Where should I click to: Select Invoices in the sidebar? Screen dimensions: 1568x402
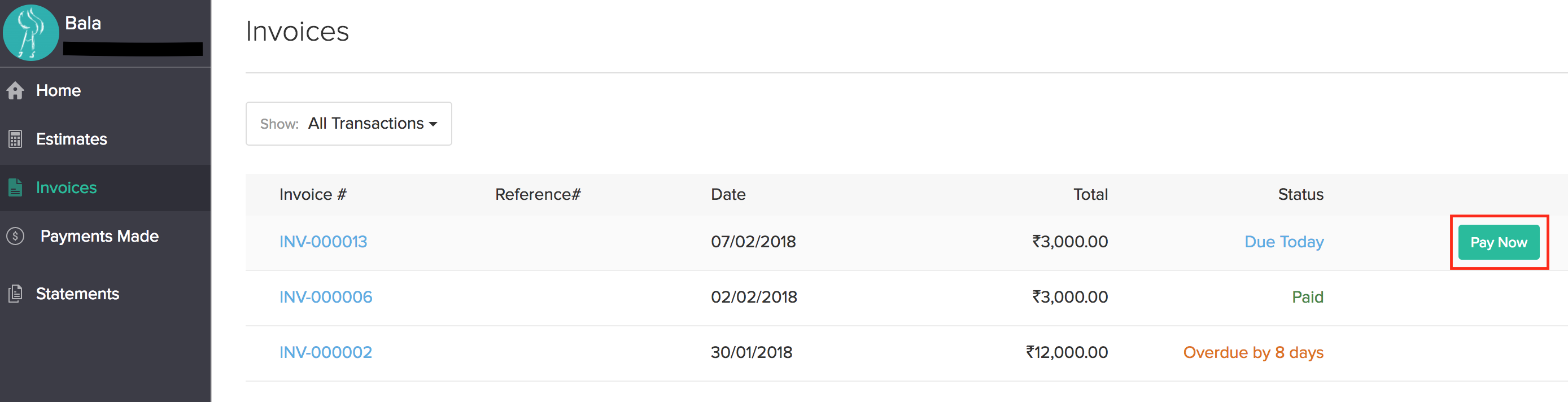pos(67,187)
